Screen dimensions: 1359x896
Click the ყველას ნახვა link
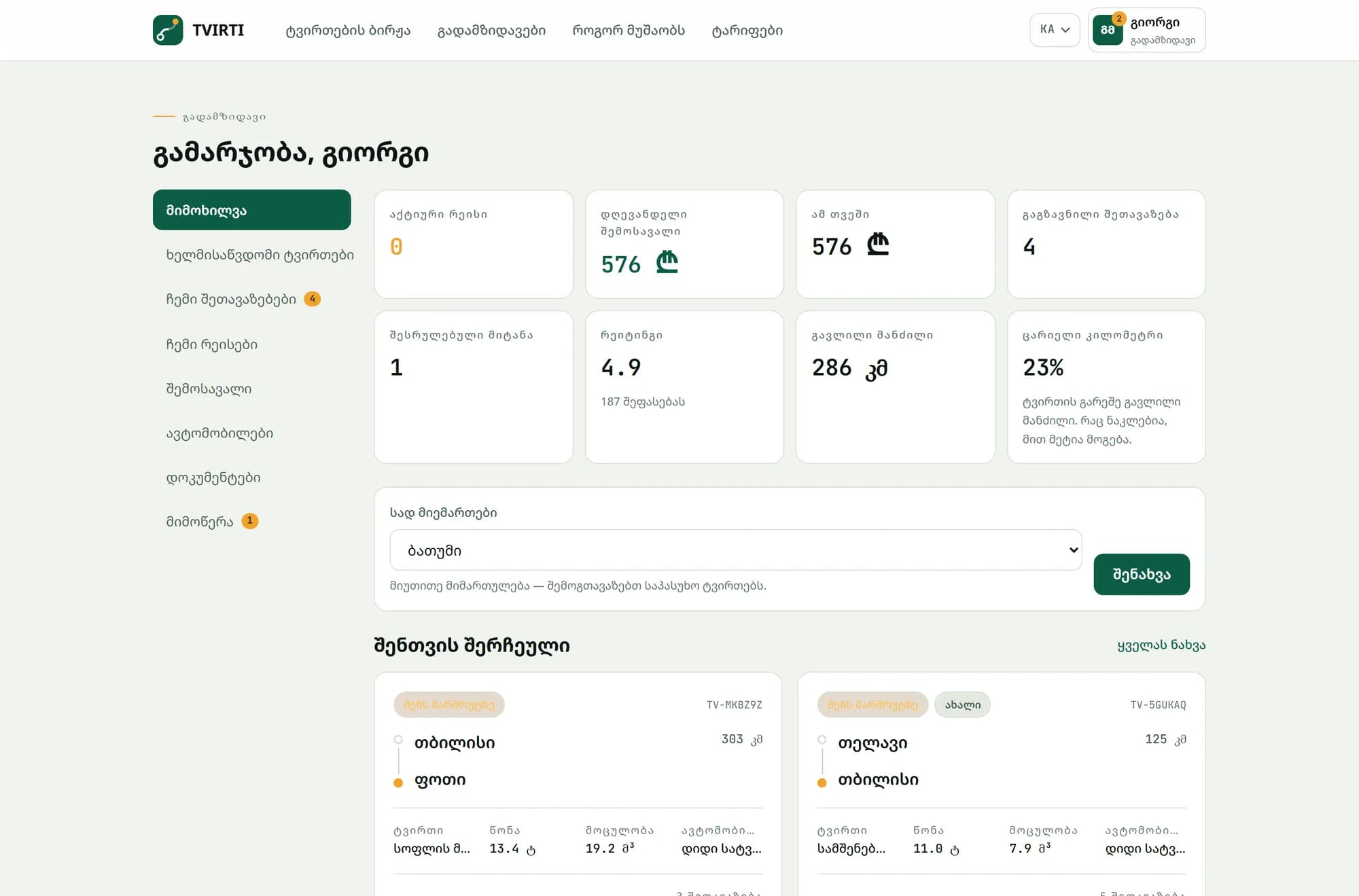[1161, 645]
